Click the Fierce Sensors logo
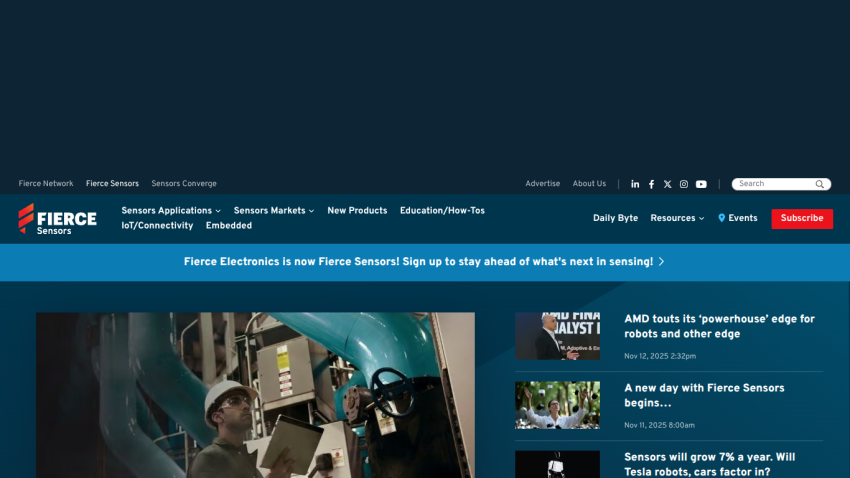850x478 pixels. [x=57, y=219]
